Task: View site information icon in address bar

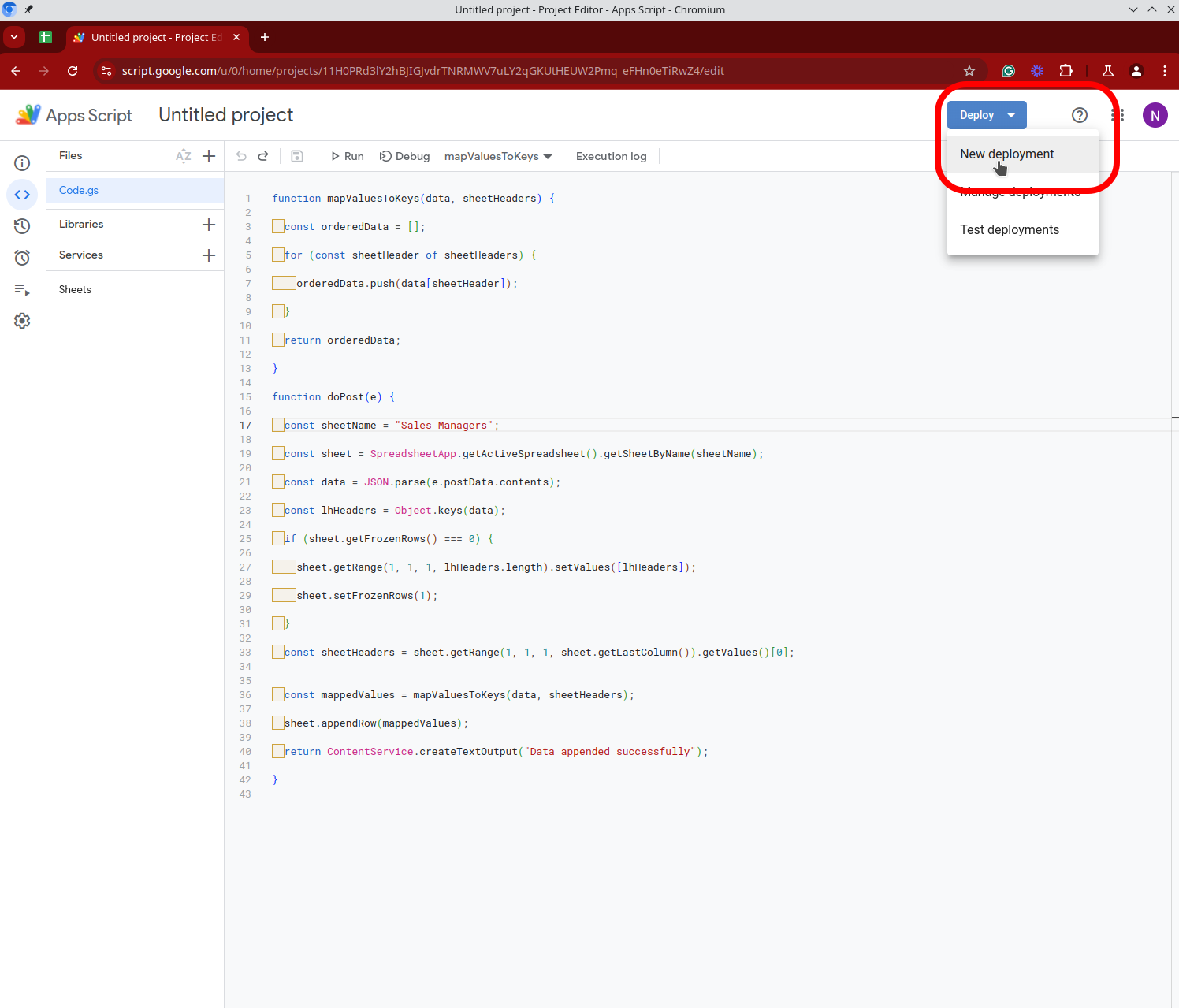Action: [106, 71]
